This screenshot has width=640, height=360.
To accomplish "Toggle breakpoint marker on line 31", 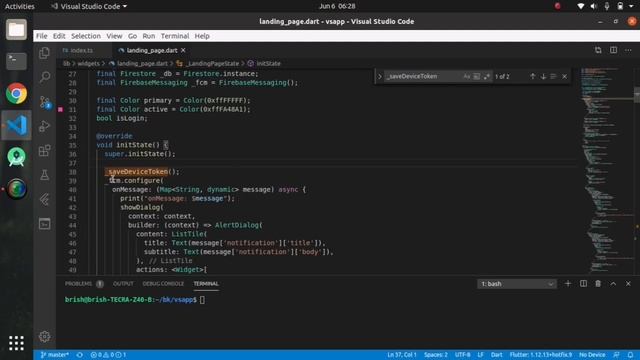I will (60, 109).
